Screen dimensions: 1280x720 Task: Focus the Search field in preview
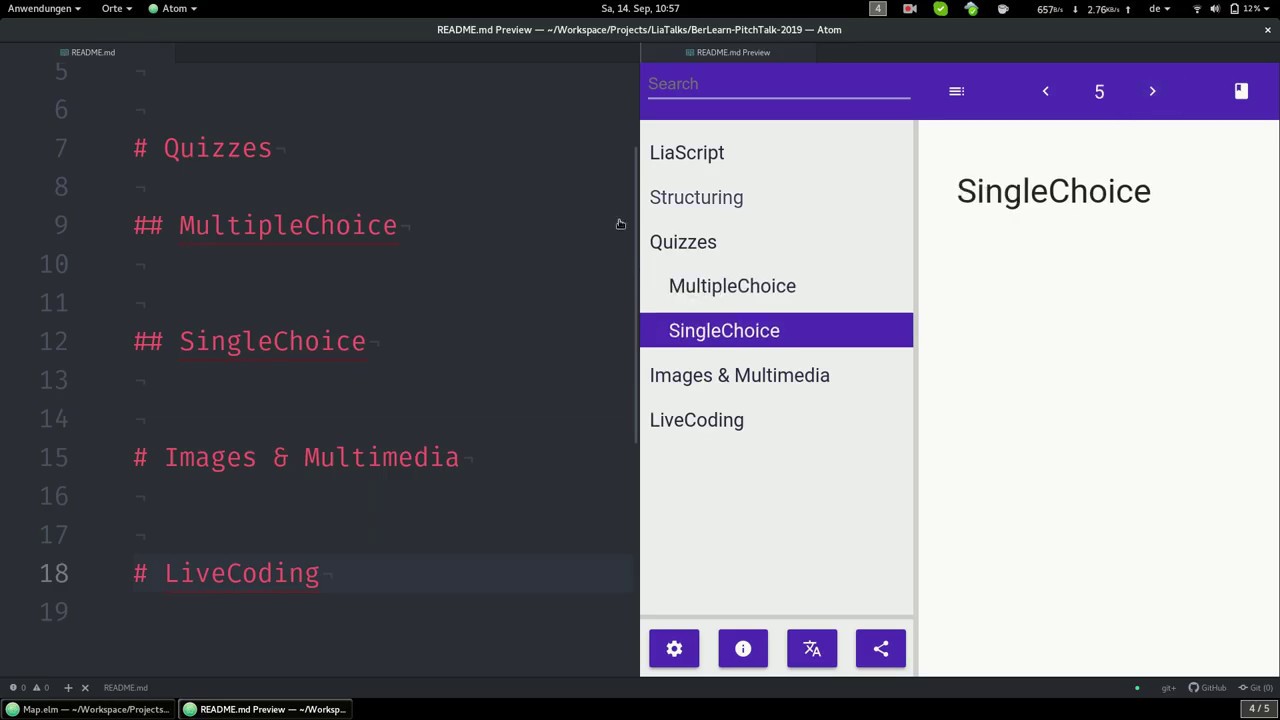(x=778, y=84)
